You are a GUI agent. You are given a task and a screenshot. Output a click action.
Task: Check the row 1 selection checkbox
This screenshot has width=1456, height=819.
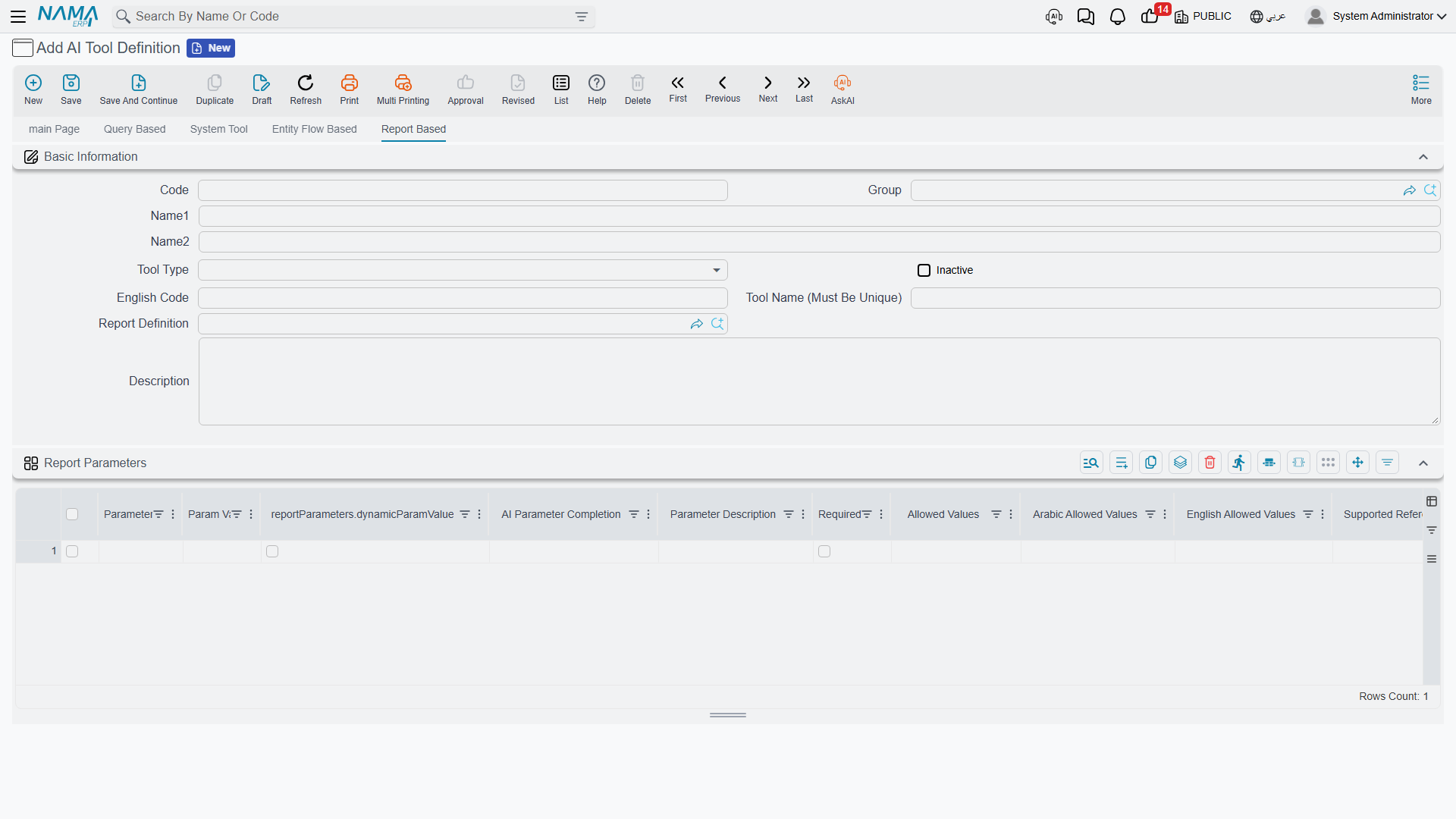pyautogui.click(x=72, y=551)
